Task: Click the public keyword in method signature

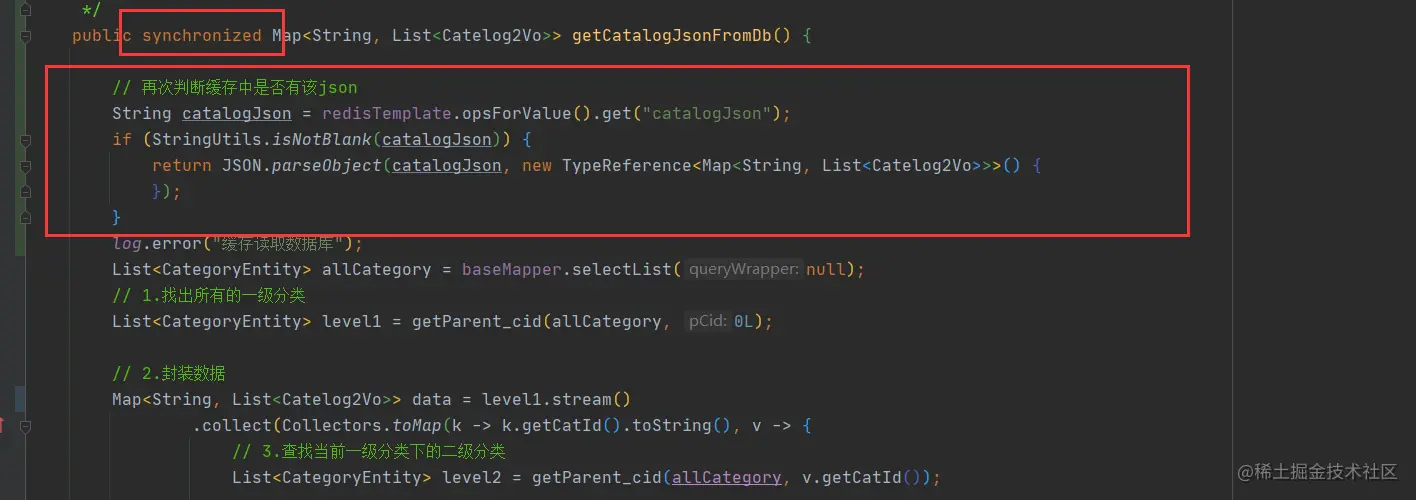Action: (x=102, y=36)
